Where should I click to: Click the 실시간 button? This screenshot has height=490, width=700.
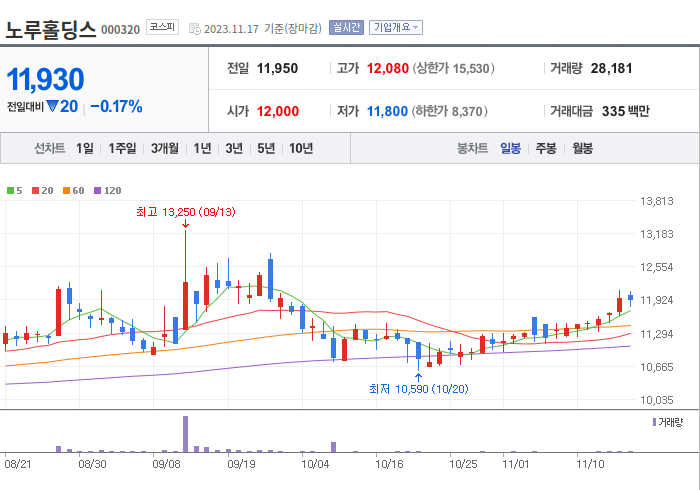[346, 28]
